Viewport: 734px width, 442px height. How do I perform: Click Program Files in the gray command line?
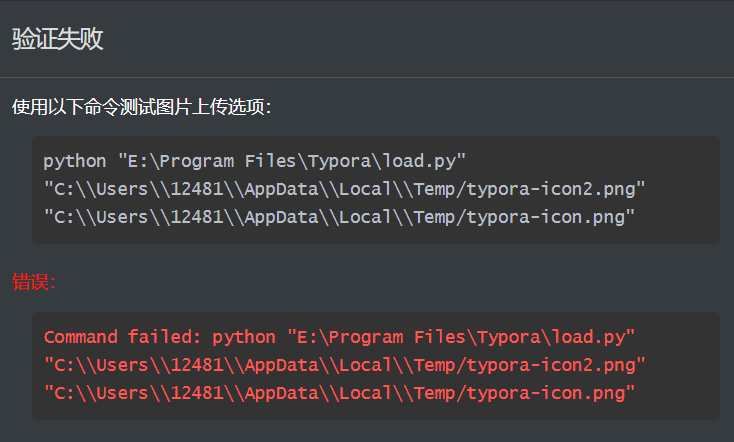tap(227, 161)
